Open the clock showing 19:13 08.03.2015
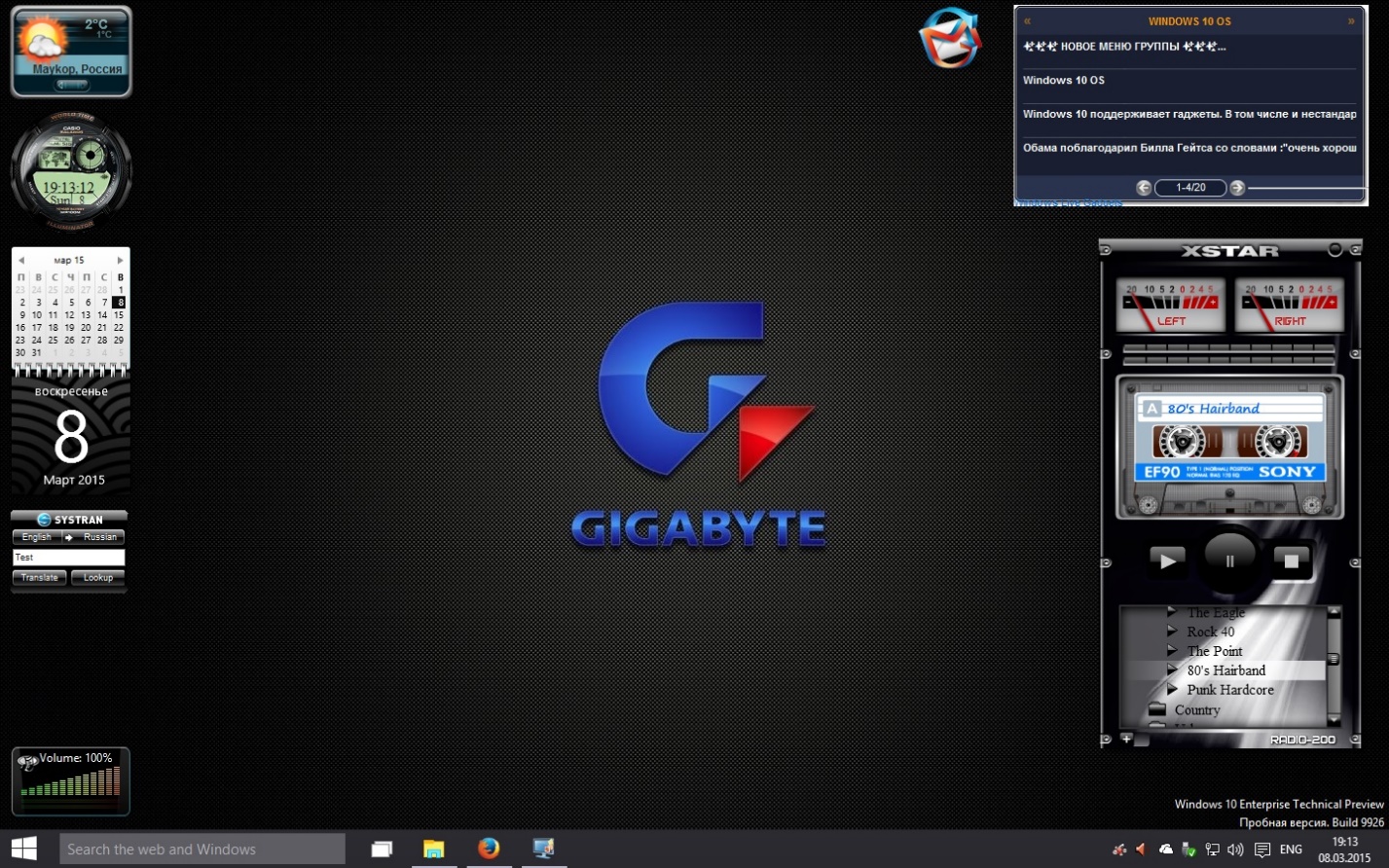 pos(1344,850)
